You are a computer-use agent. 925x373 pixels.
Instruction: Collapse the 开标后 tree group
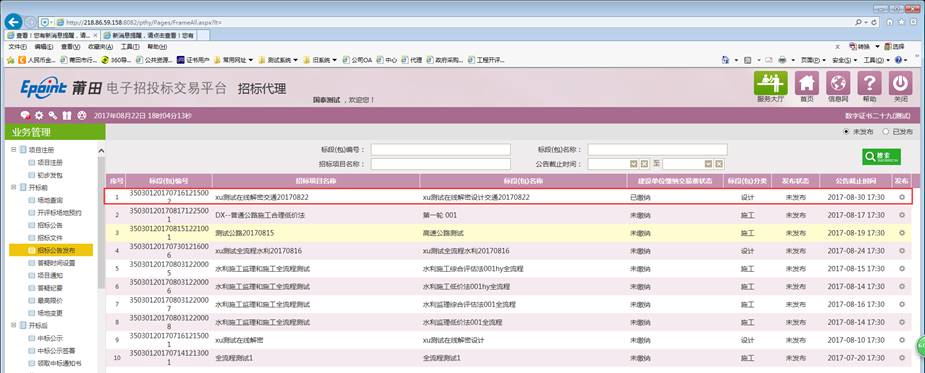(14, 325)
